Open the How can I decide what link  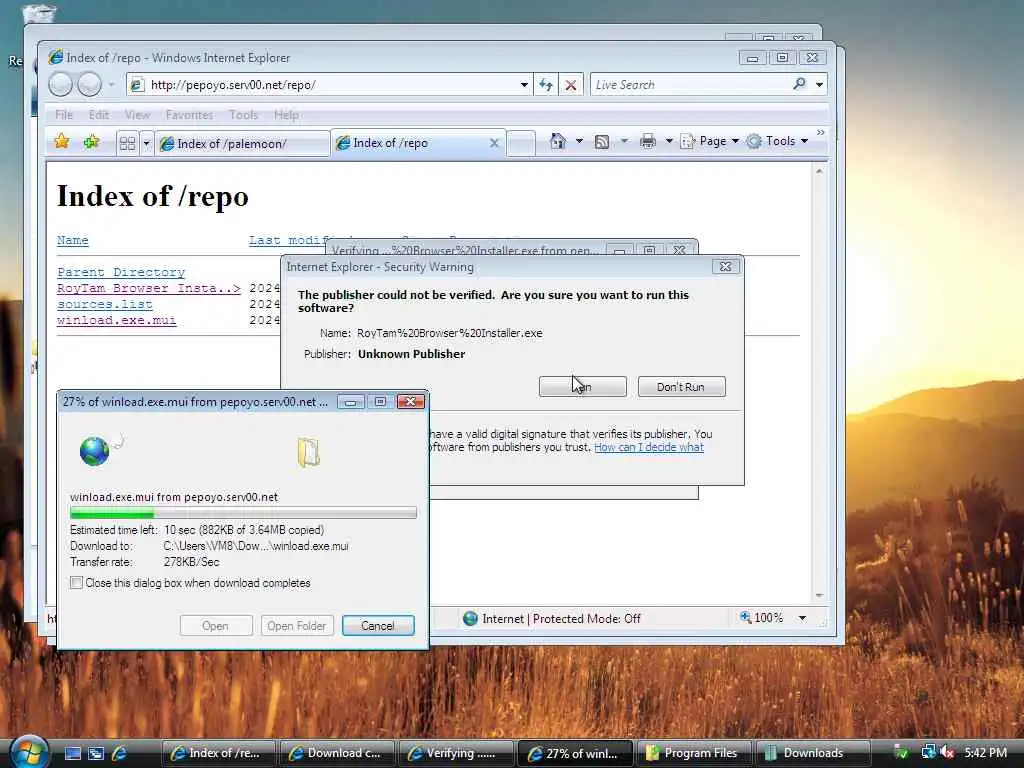point(648,447)
